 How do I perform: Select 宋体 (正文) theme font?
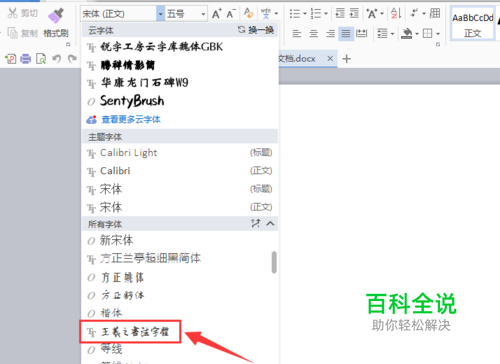tap(180, 207)
